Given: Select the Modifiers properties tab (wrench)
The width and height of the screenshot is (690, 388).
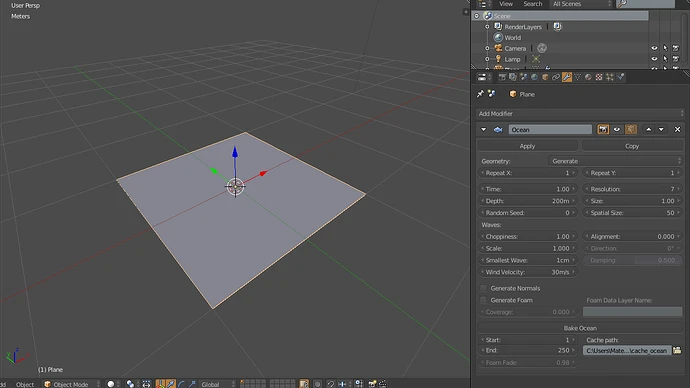Looking at the screenshot, I should tap(567, 77).
